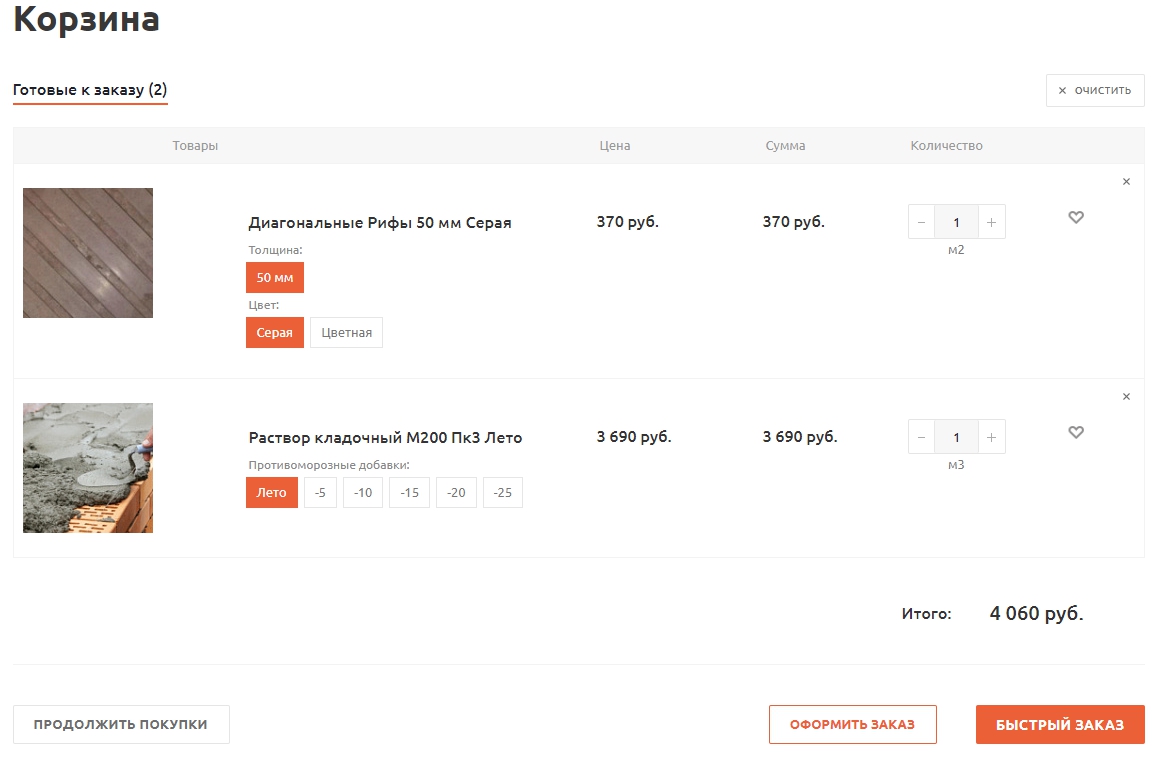Choose the -25 antifreeze additive option

502,493
